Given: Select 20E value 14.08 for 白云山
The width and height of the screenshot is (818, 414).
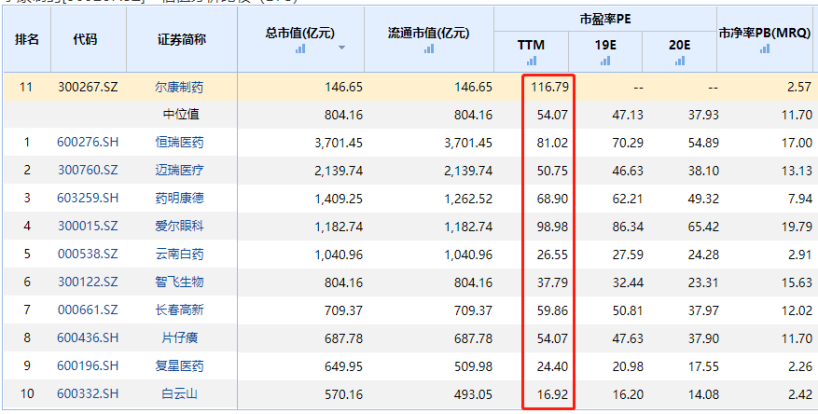Looking at the screenshot, I should coord(703,394).
